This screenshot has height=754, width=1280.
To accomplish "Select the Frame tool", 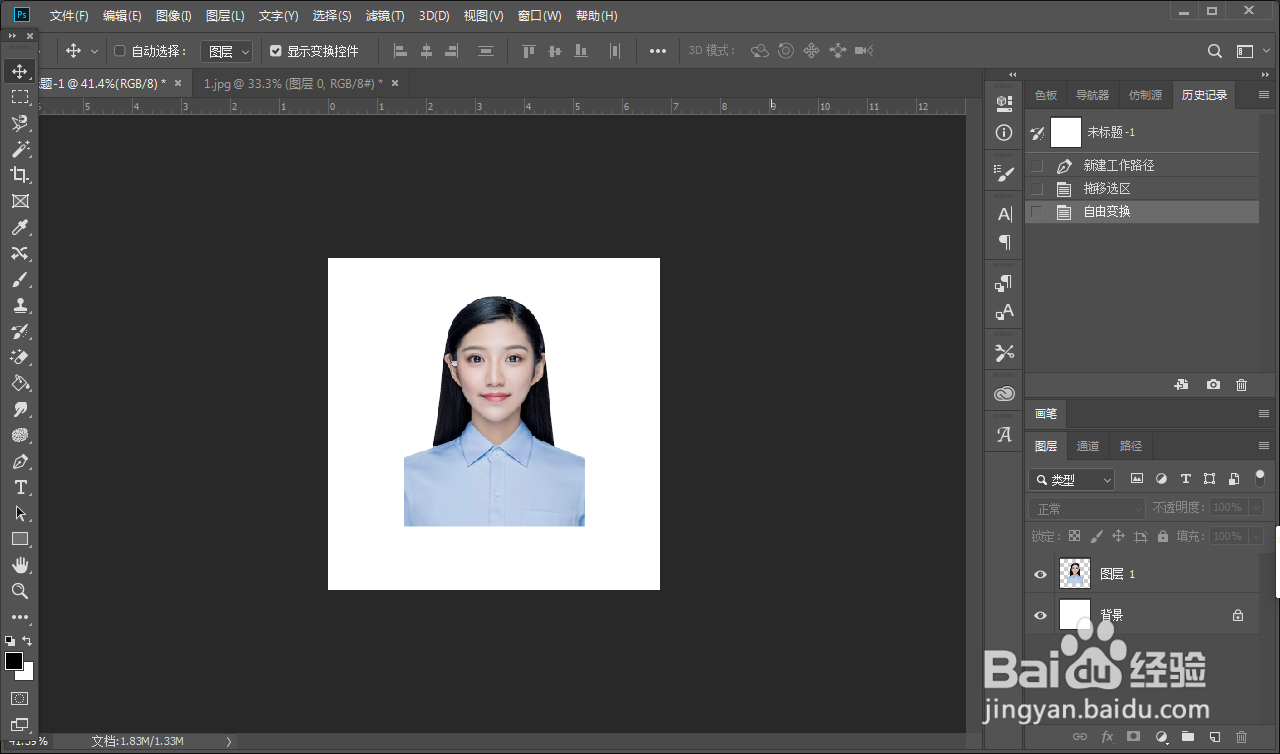I will click(x=20, y=201).
